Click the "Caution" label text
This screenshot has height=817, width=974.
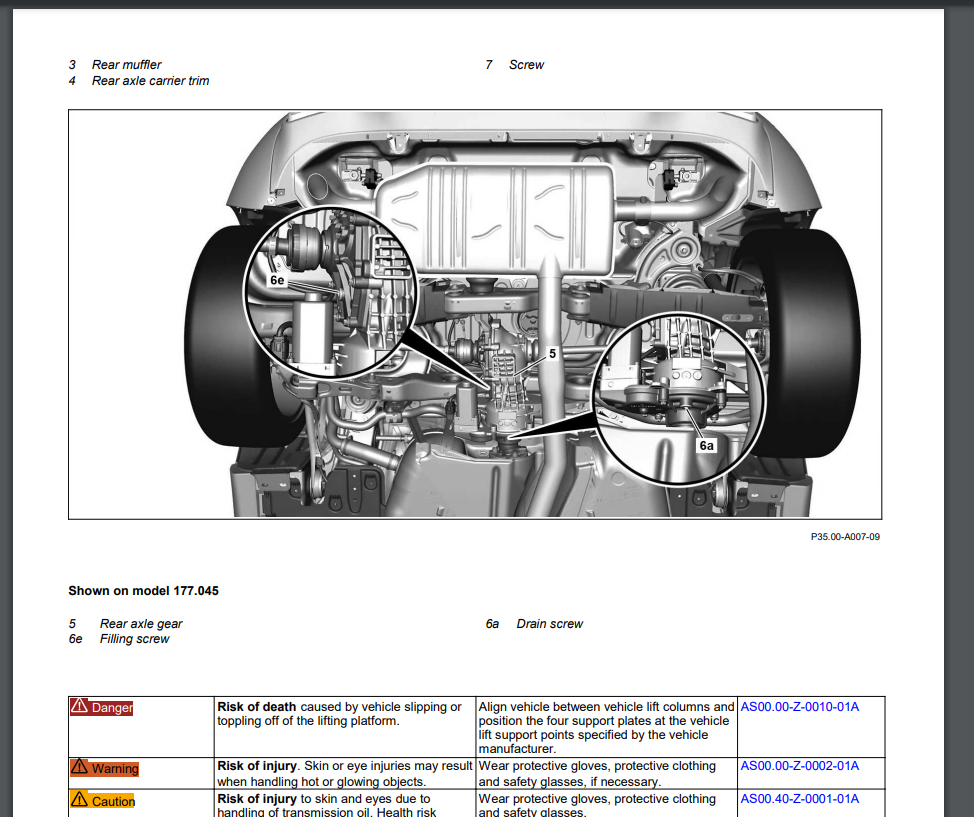pos(113,801)
